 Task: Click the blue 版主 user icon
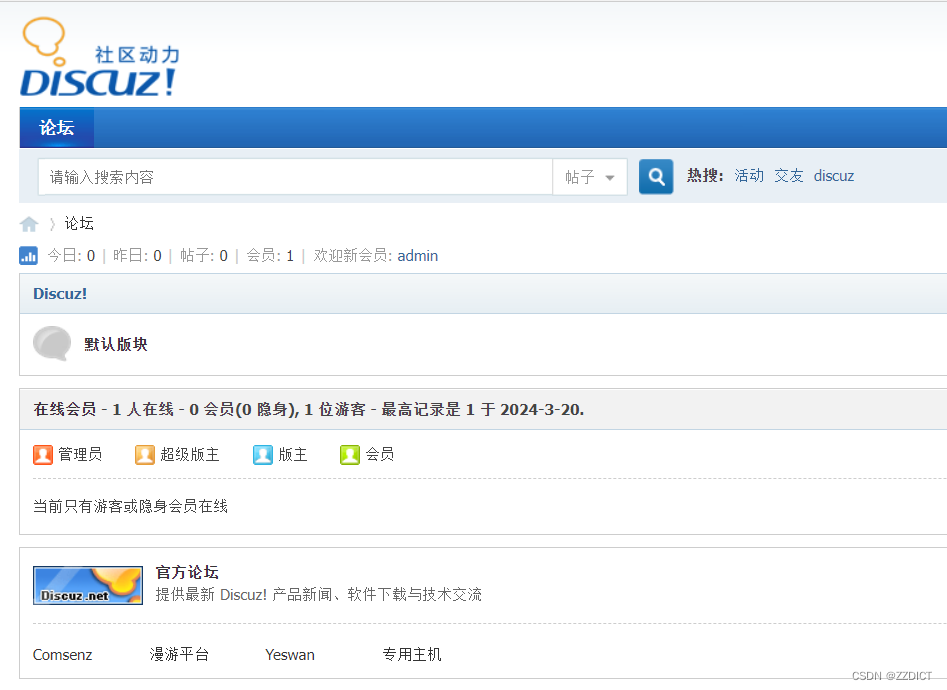click(263, 454)
